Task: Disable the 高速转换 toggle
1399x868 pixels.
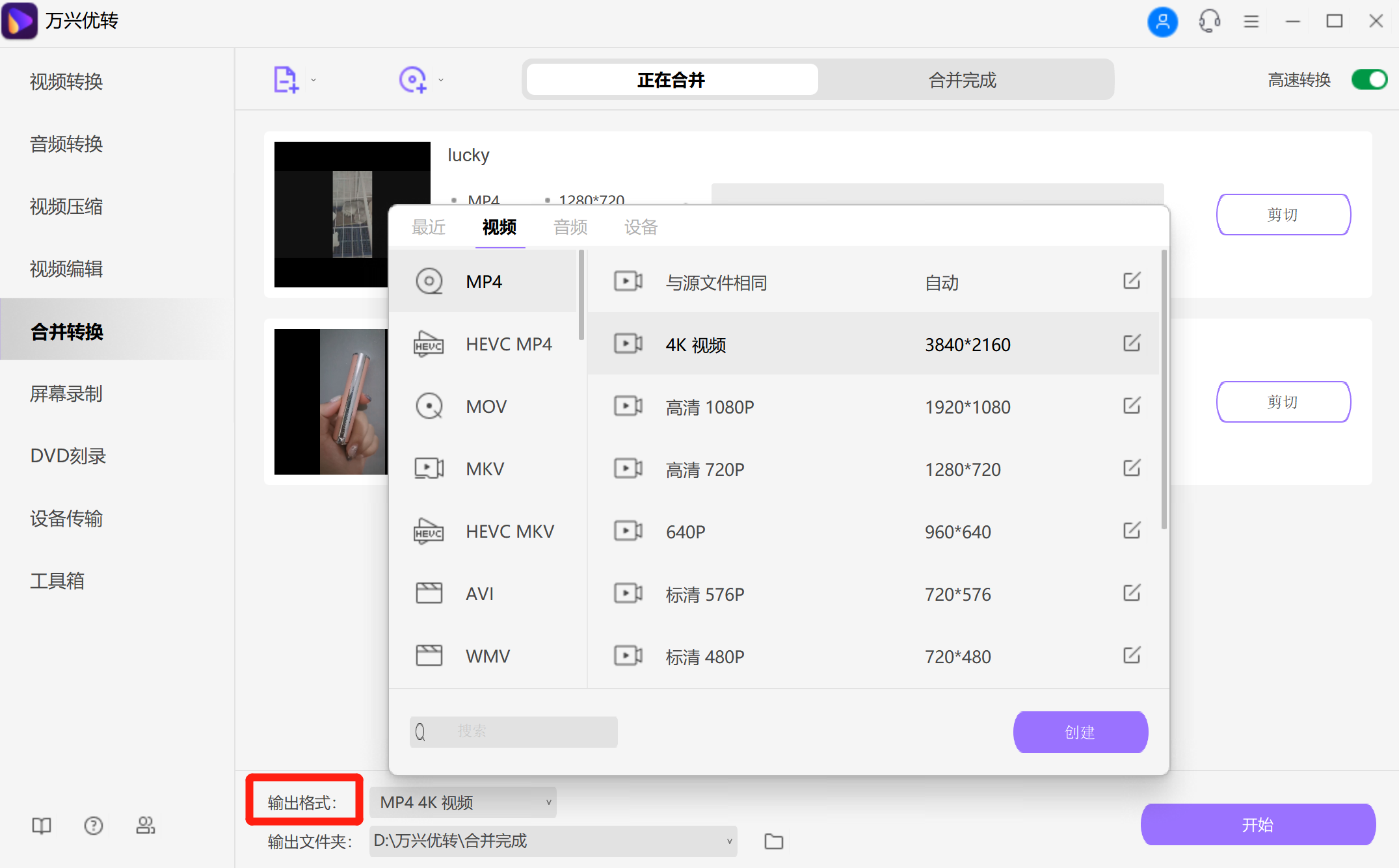Action: point(1369,79)
